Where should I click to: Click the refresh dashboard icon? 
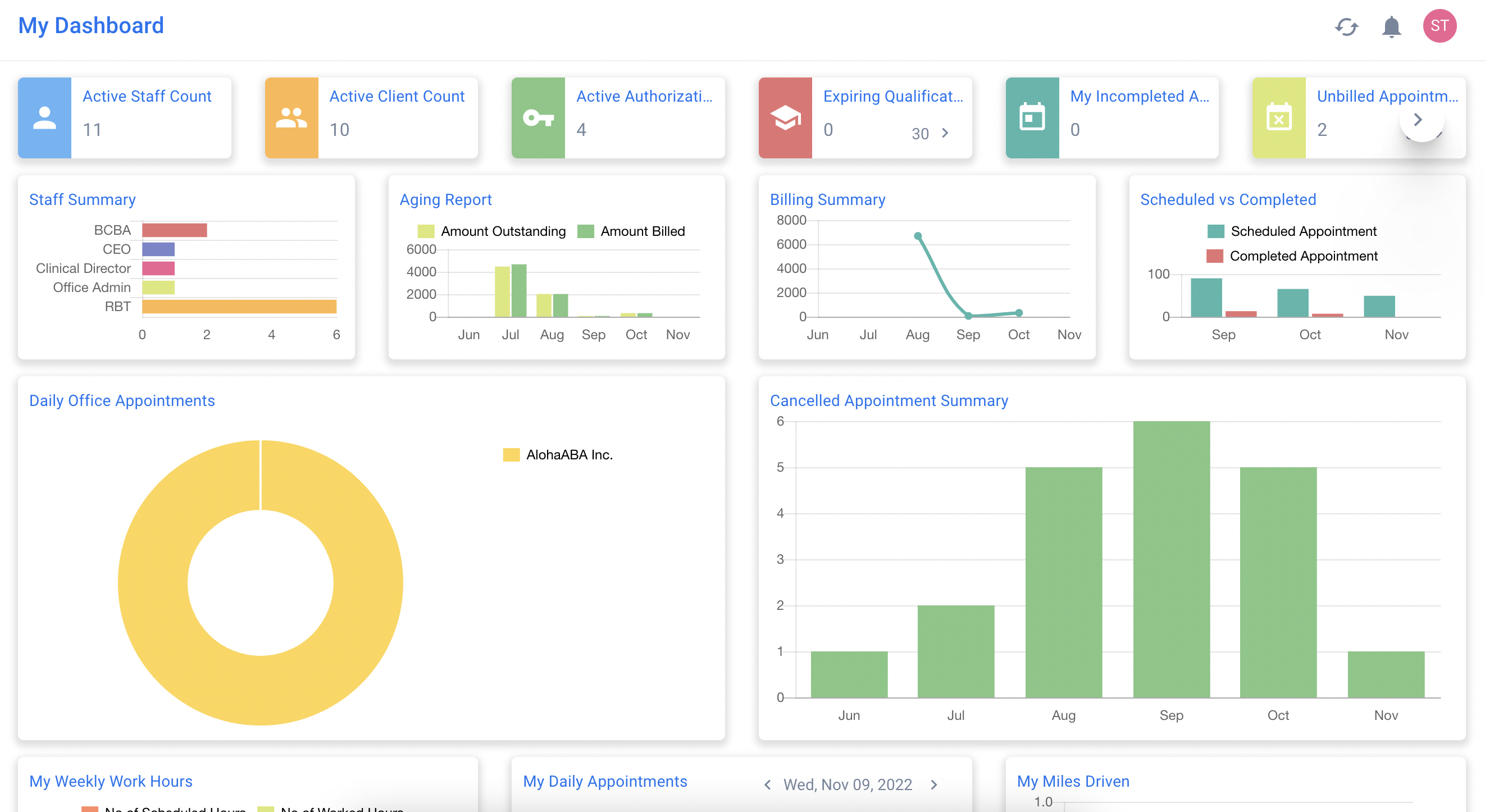[x=1346, y=26]
